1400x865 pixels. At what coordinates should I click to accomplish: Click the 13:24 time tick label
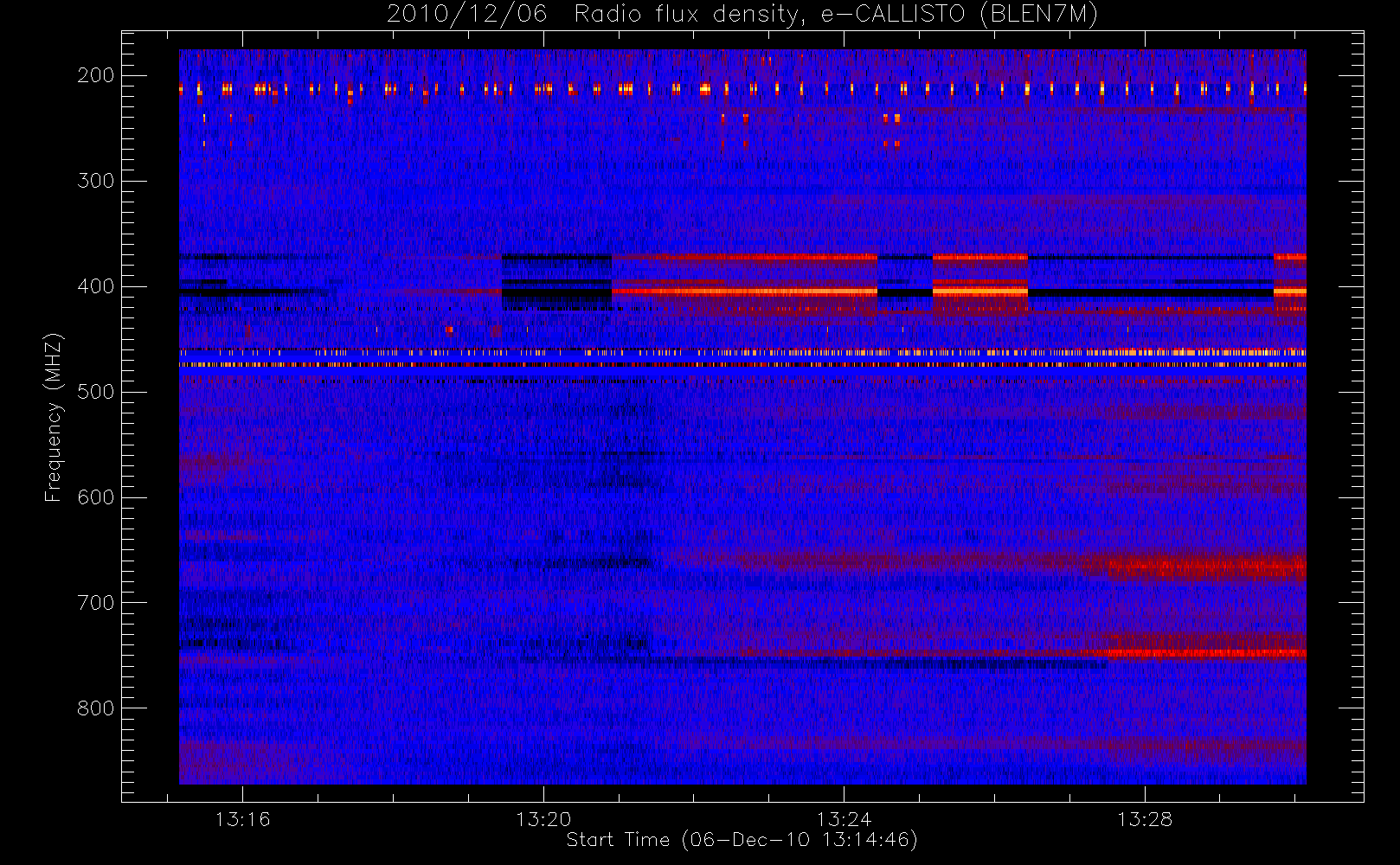click(844, 819)
